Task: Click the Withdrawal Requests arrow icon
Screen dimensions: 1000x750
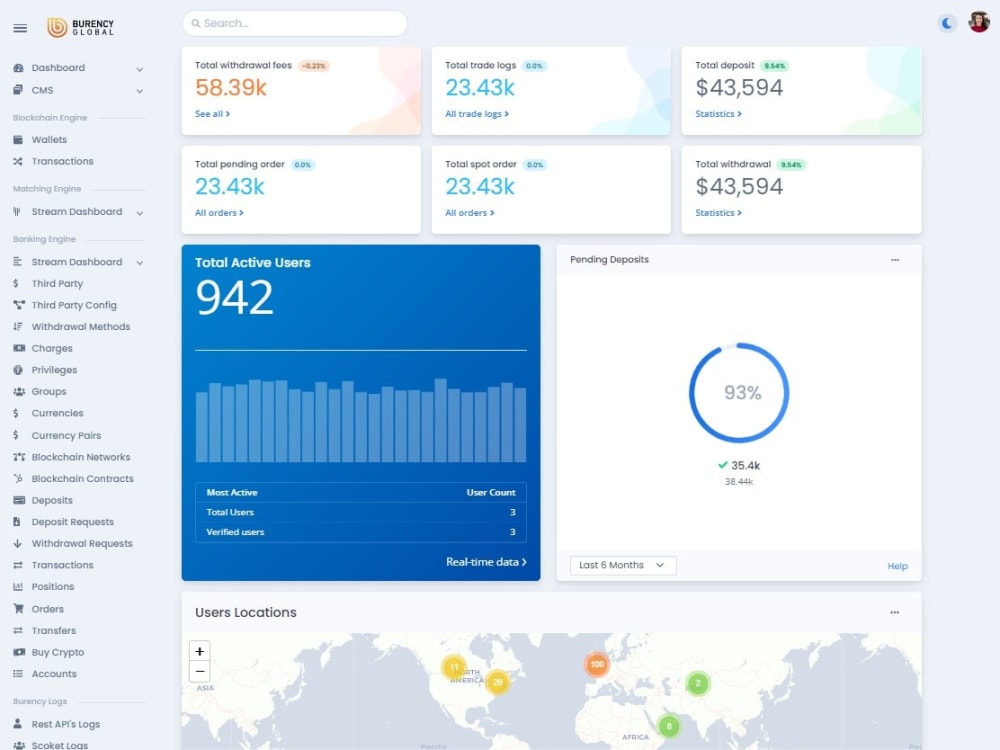Action: 17,543
